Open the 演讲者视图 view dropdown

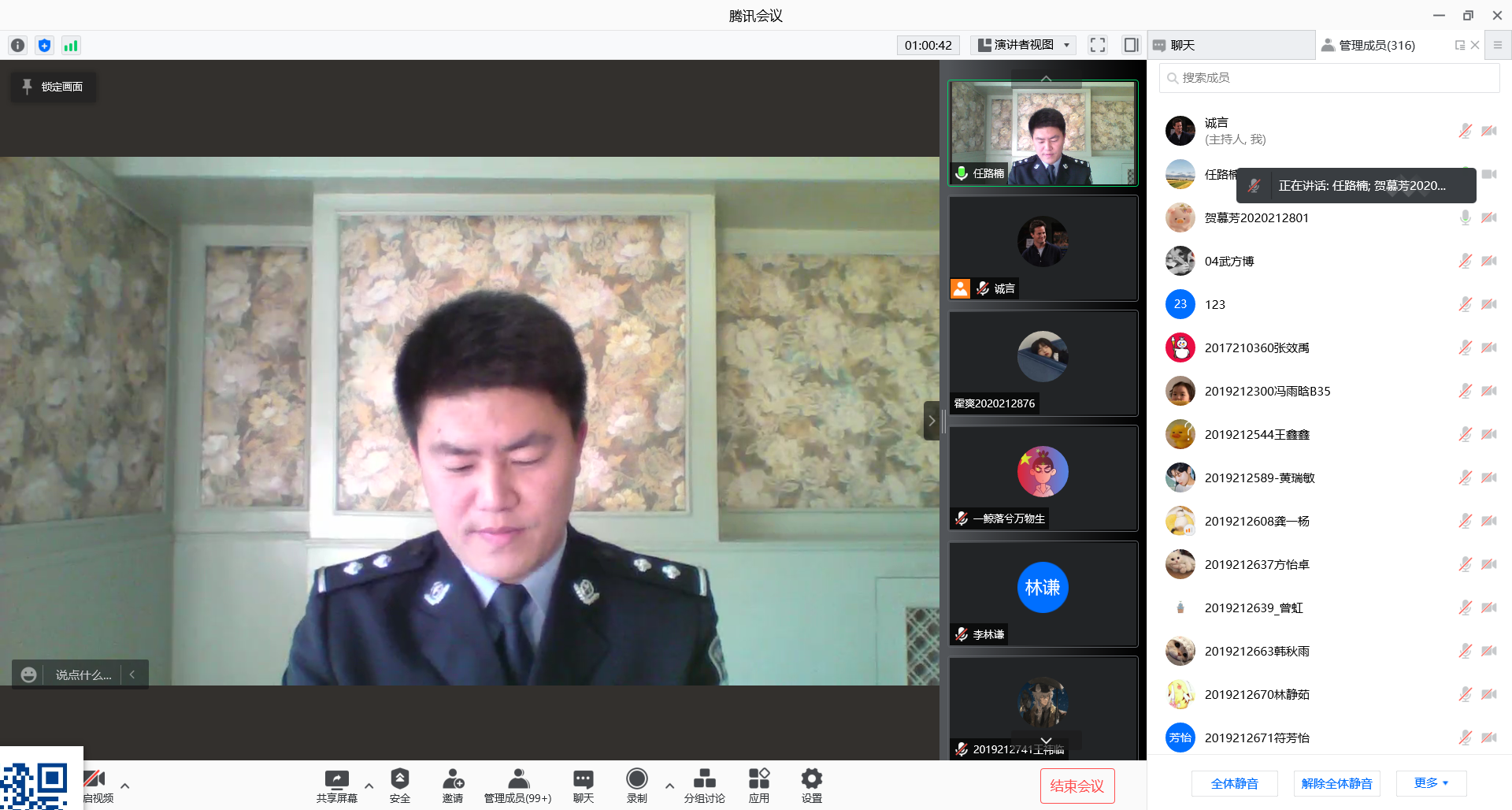tap(1023, 45)
